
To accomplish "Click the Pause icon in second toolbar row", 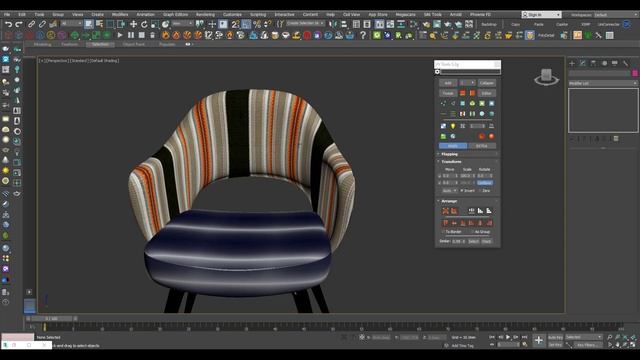I will coord(131,36).
